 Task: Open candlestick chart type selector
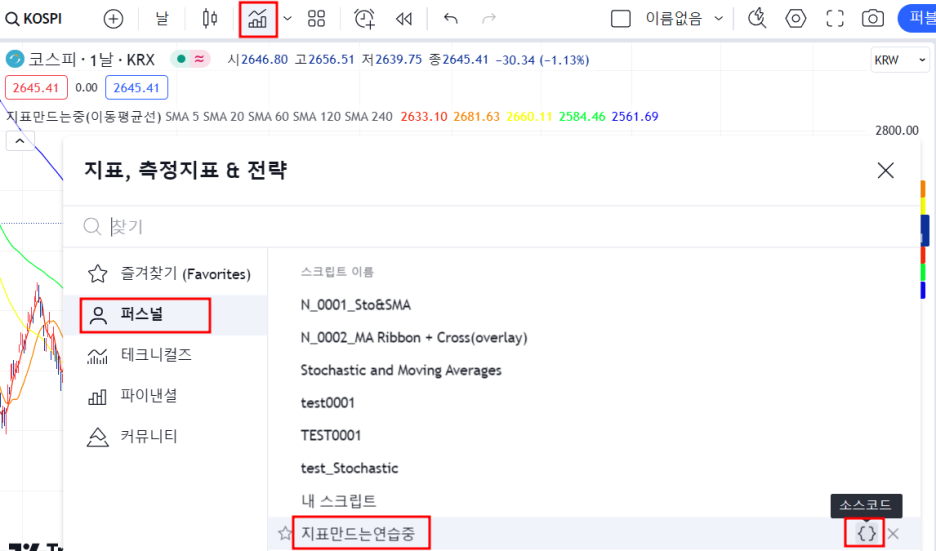click(210, 19)
